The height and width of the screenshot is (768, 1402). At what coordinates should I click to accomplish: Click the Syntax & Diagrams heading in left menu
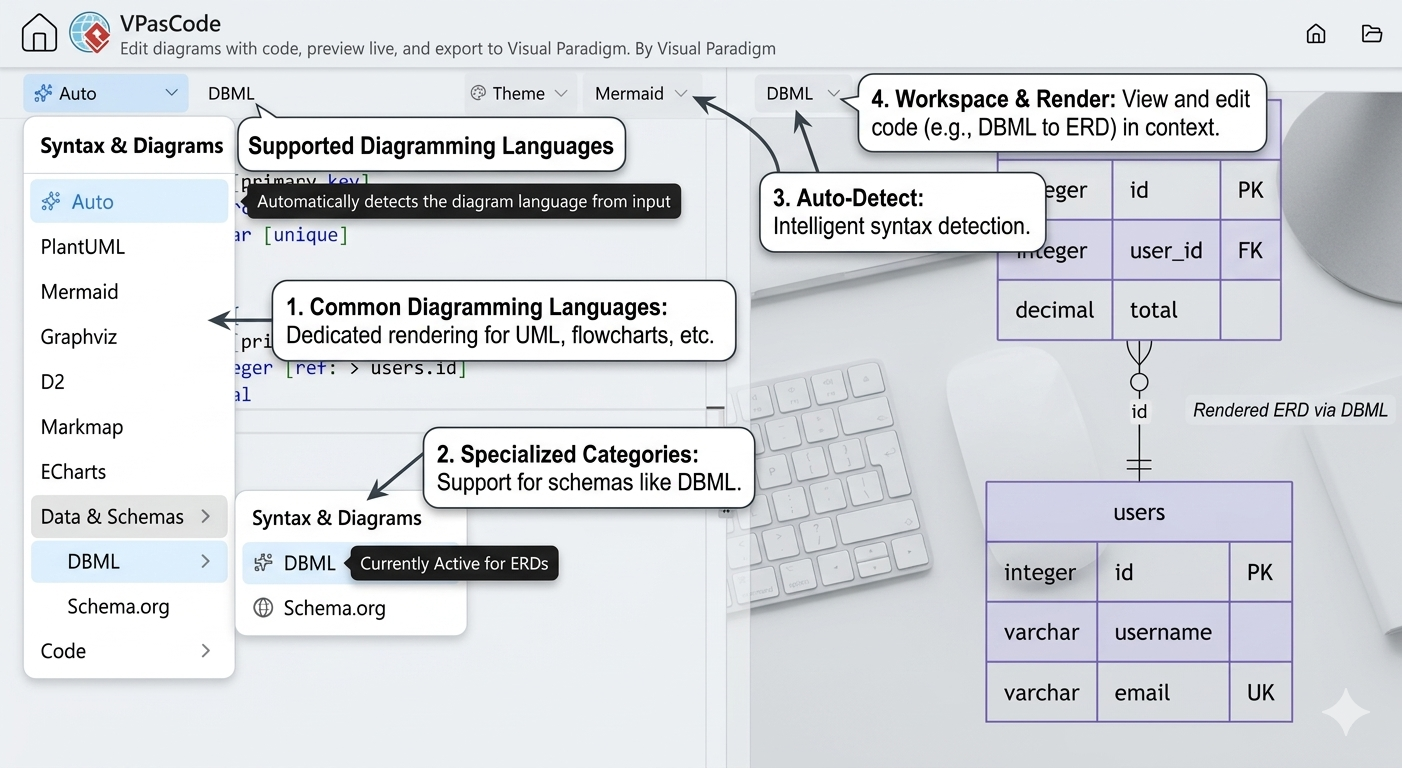pyautogui.click(x=132, y=146)
